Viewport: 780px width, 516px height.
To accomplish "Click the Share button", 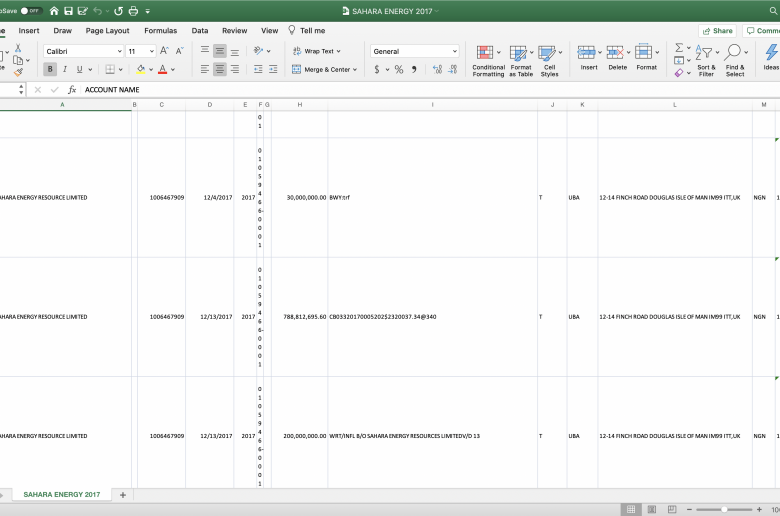I will pyautogui.click(x=717, y=31).
